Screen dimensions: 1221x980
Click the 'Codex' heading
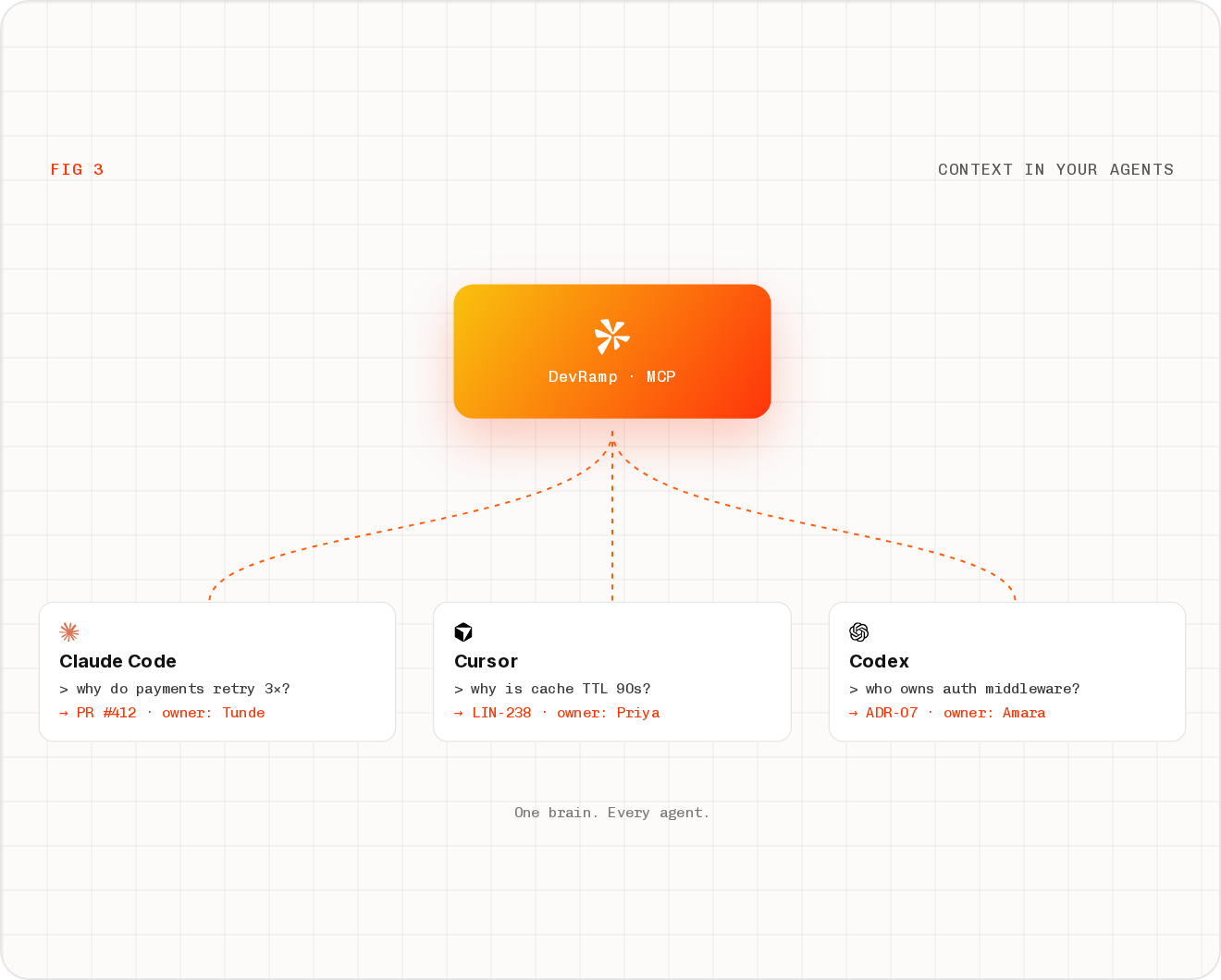pyautogui.click(x=879, y=661)
